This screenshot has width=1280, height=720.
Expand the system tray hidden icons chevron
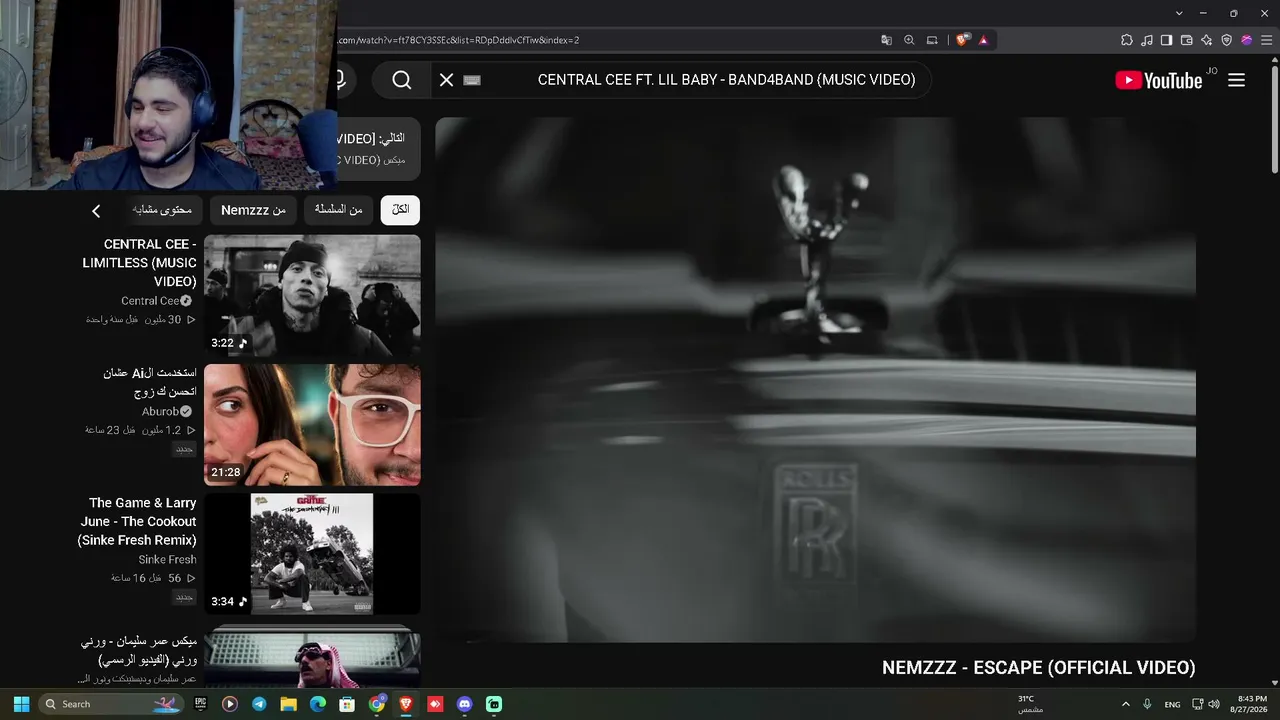point(1126,704)
